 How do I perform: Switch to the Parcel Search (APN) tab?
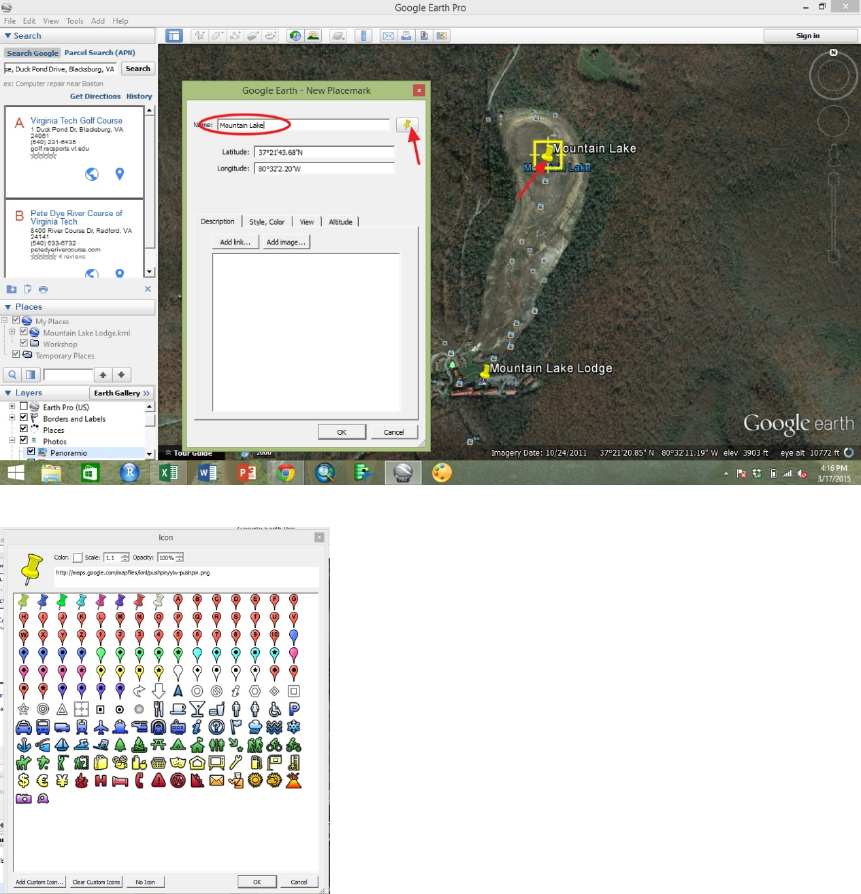[99, 52]
